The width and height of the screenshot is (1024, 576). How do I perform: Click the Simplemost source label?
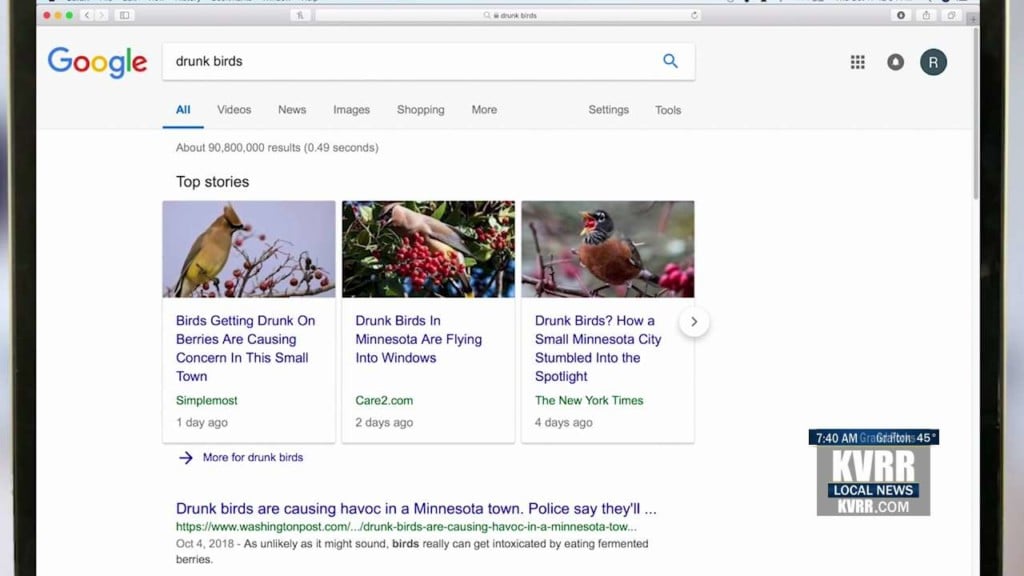pyautogui.click(x=206, y=400)
